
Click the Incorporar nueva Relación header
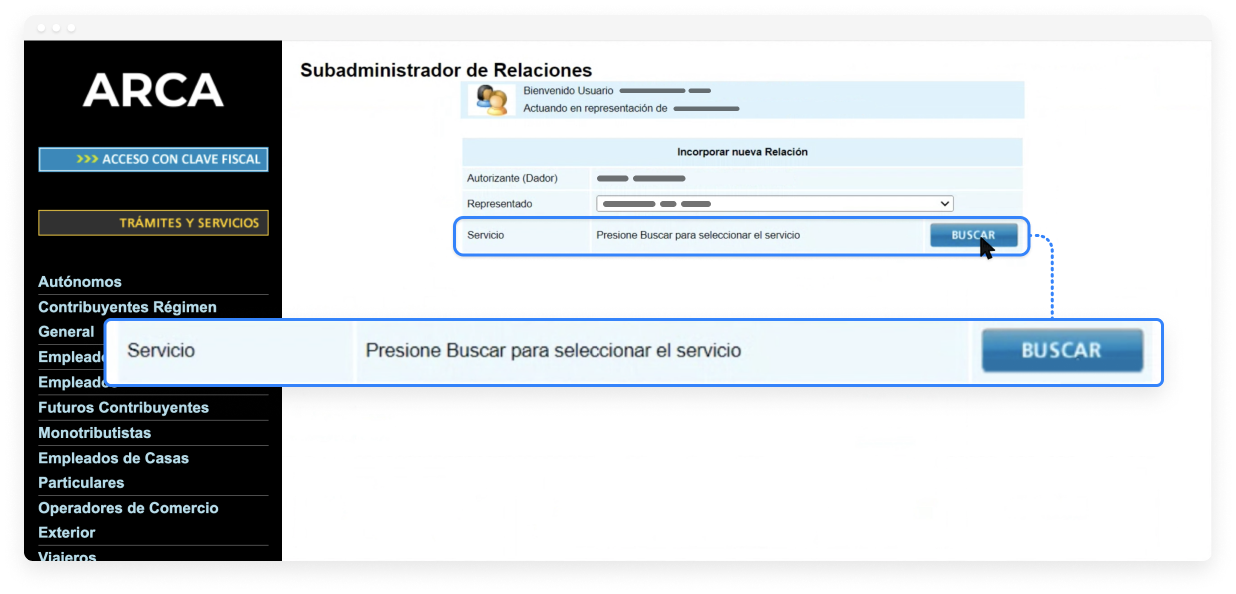pos(742,152)
